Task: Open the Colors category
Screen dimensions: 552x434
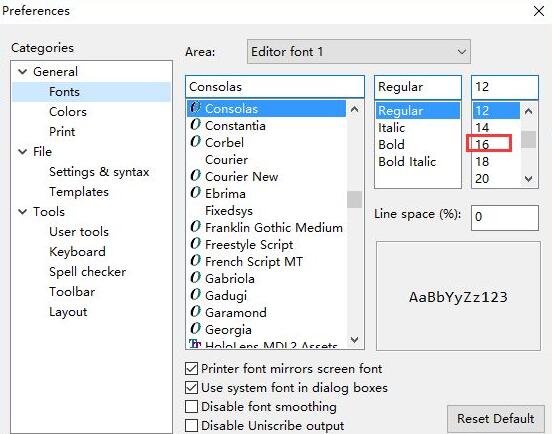Action: (x=68, y=112)
